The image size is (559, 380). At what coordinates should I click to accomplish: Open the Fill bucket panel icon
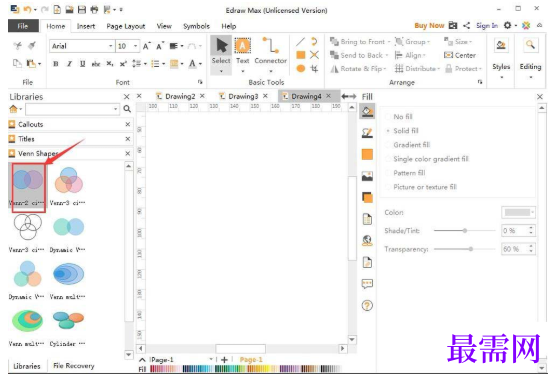pos(367,112)
